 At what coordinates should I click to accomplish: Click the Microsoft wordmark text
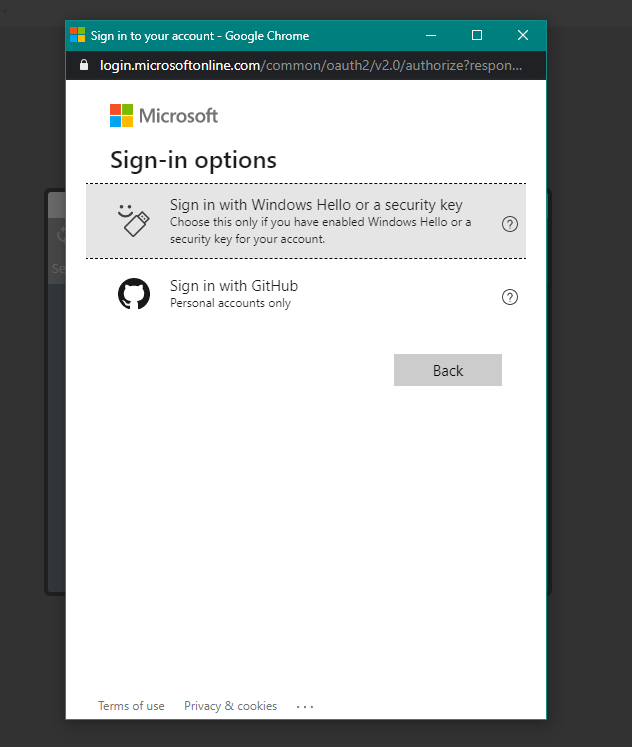(x=179, y=116)
